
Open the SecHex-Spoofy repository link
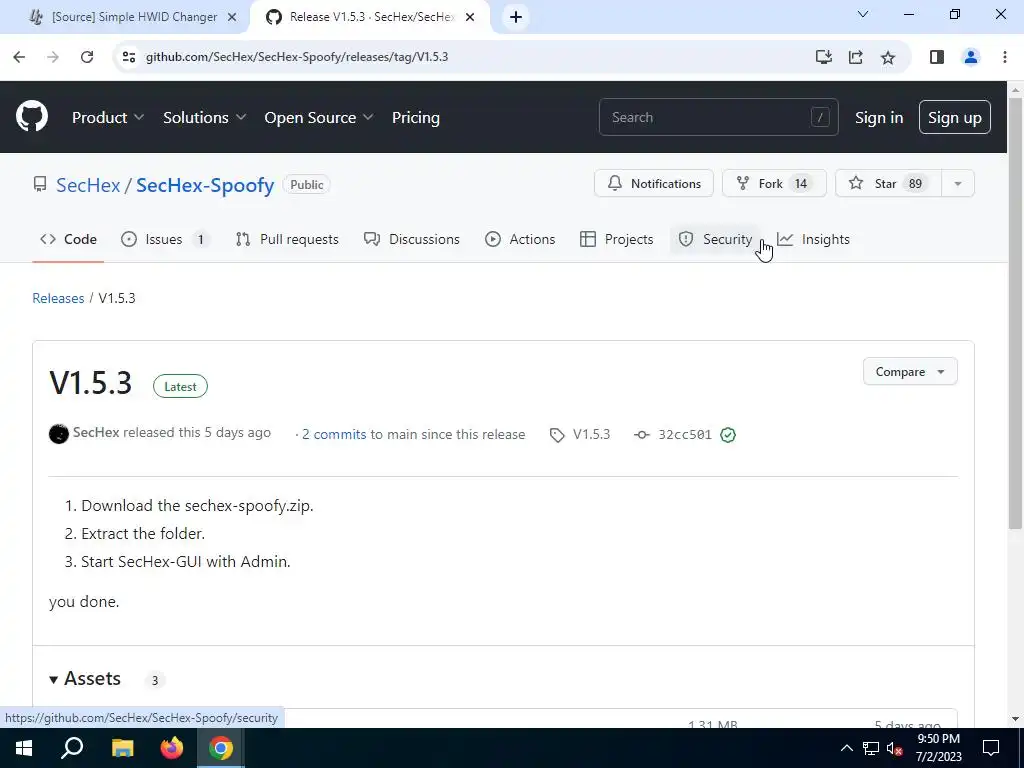click(205, 185)
